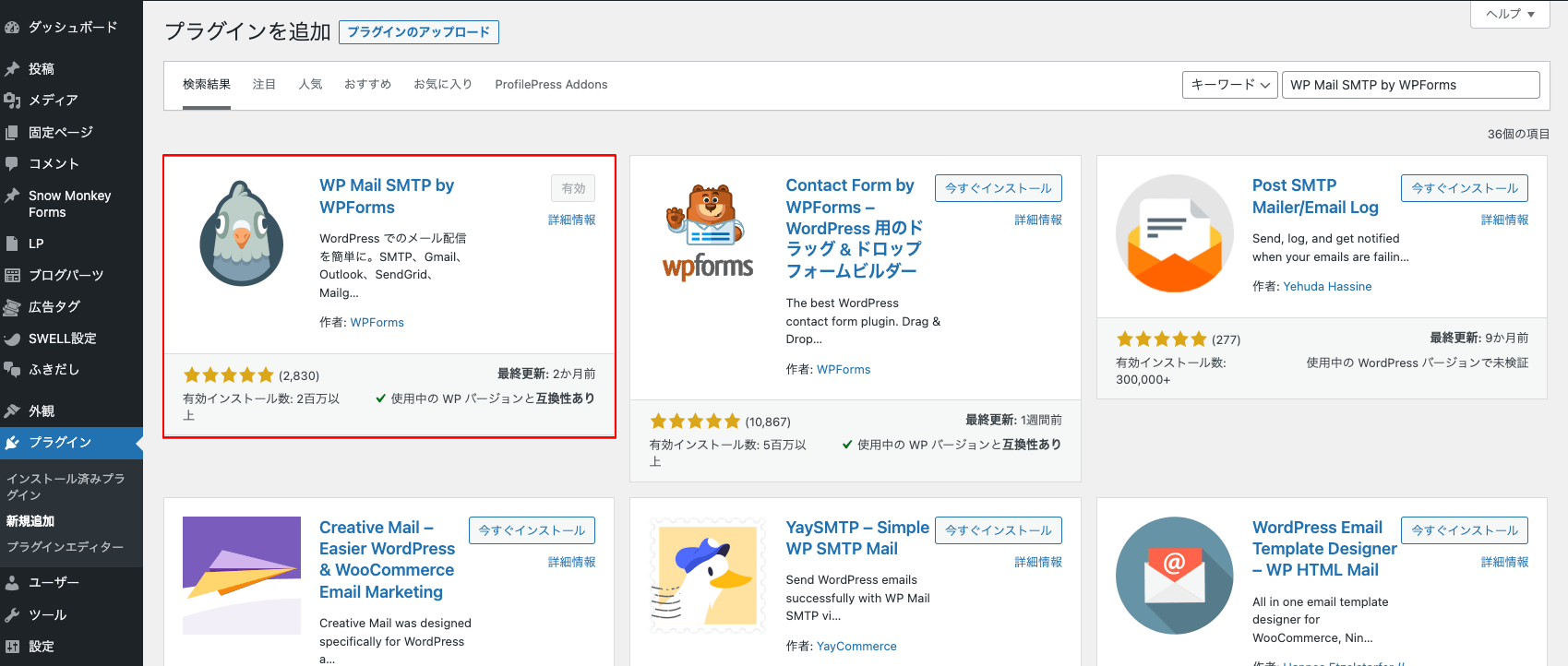
Task: Click the プラグインのアップロード button
Action: pyautogui.click(x=419, y=32)
